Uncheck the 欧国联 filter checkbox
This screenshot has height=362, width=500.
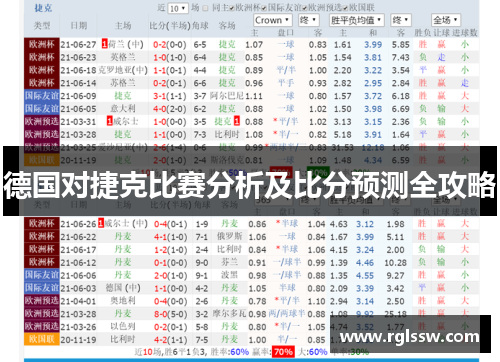[x=345, y=8]
